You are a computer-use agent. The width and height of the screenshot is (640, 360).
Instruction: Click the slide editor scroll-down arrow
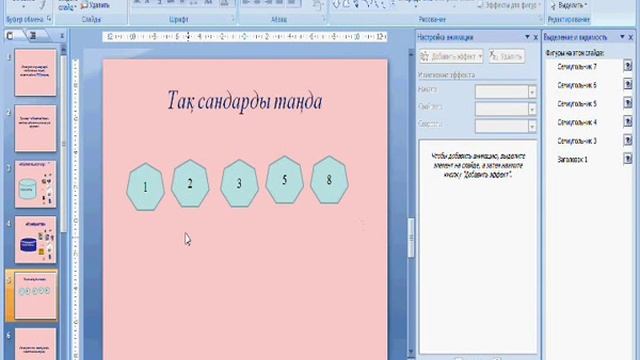pyautogui.click(x=411, y=351)
